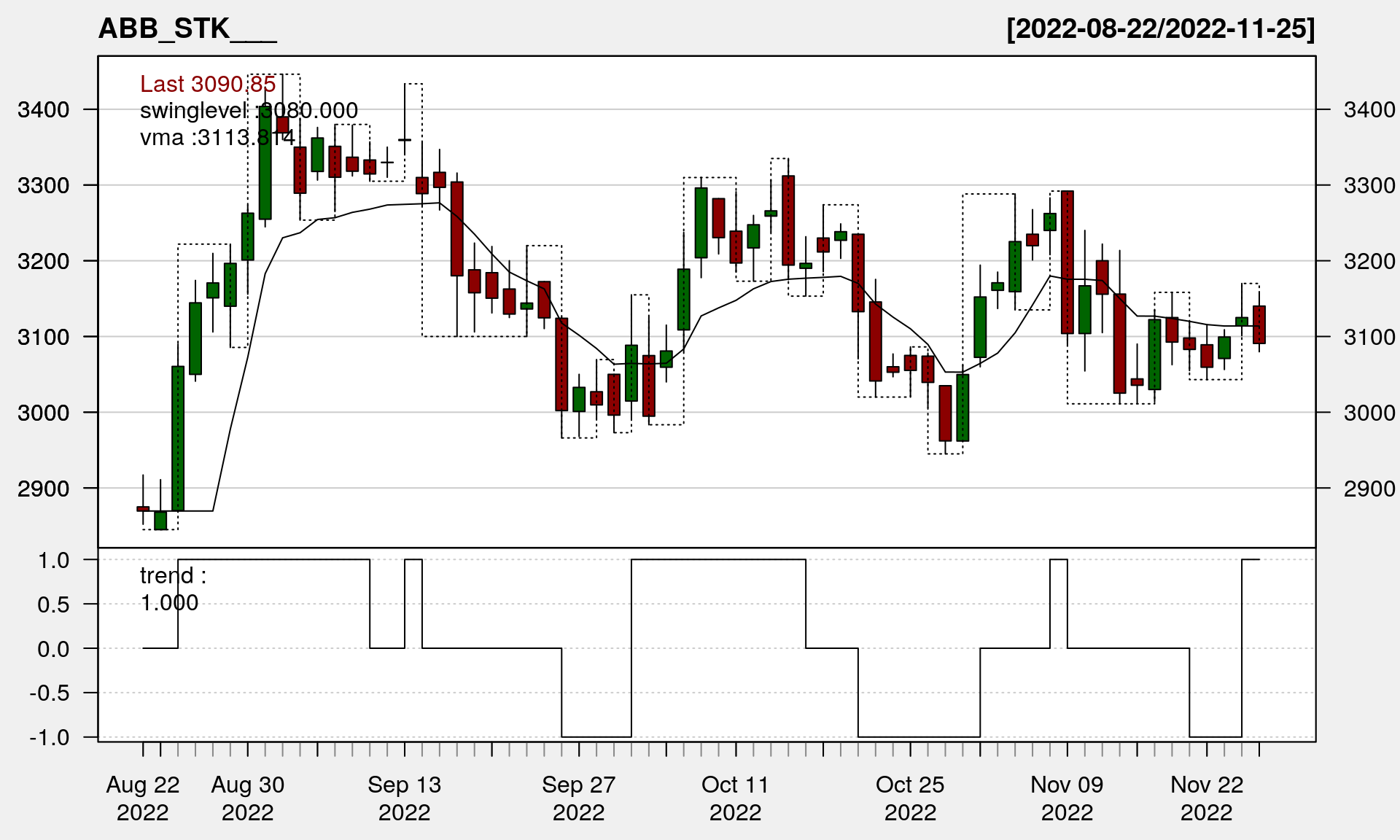Click the 3200 label on right axis

tap(1369, 261)
